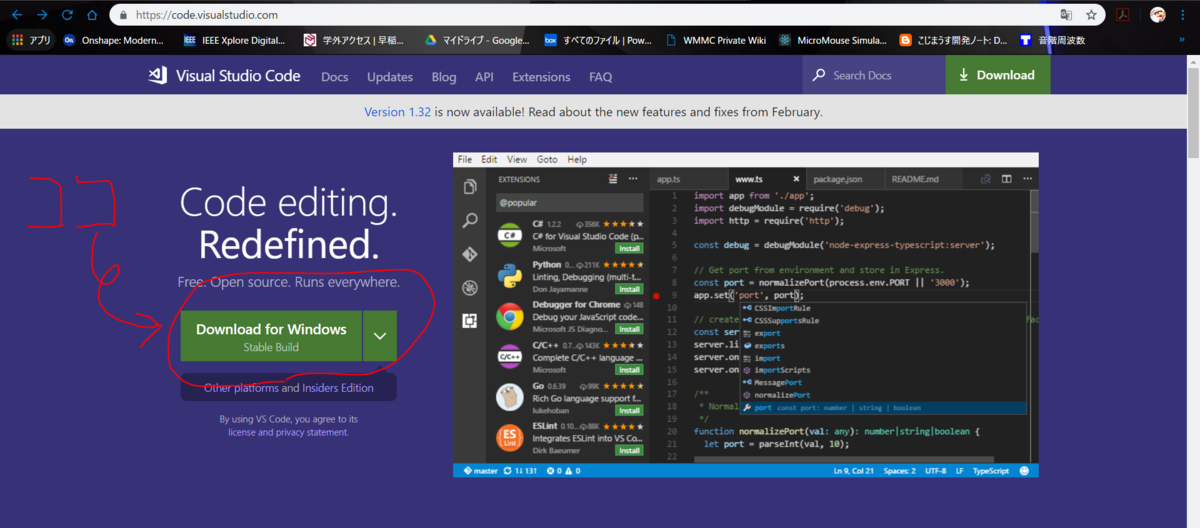
Task: Click the Visual Studio Code logo
Action: tap(224, 76)
